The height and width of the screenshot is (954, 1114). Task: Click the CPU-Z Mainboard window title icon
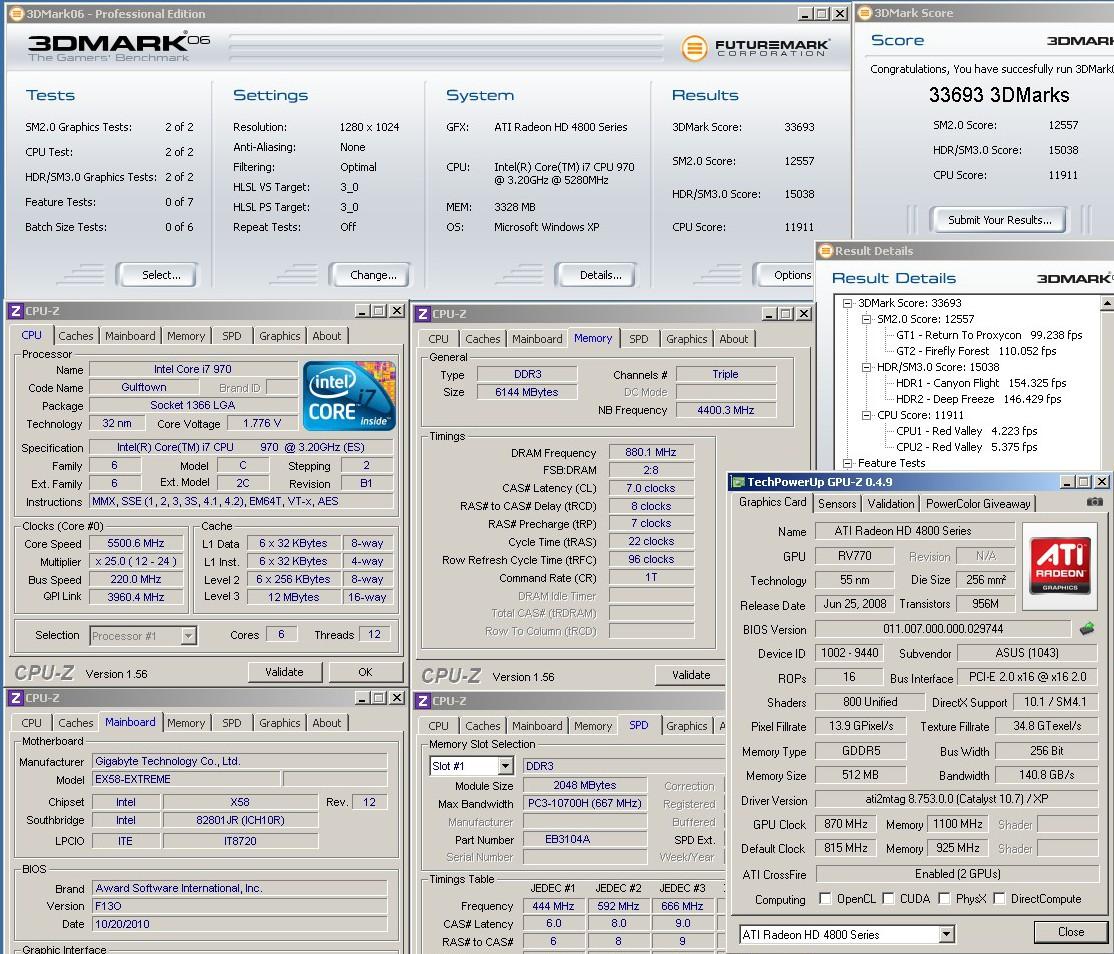pos(16,698)
